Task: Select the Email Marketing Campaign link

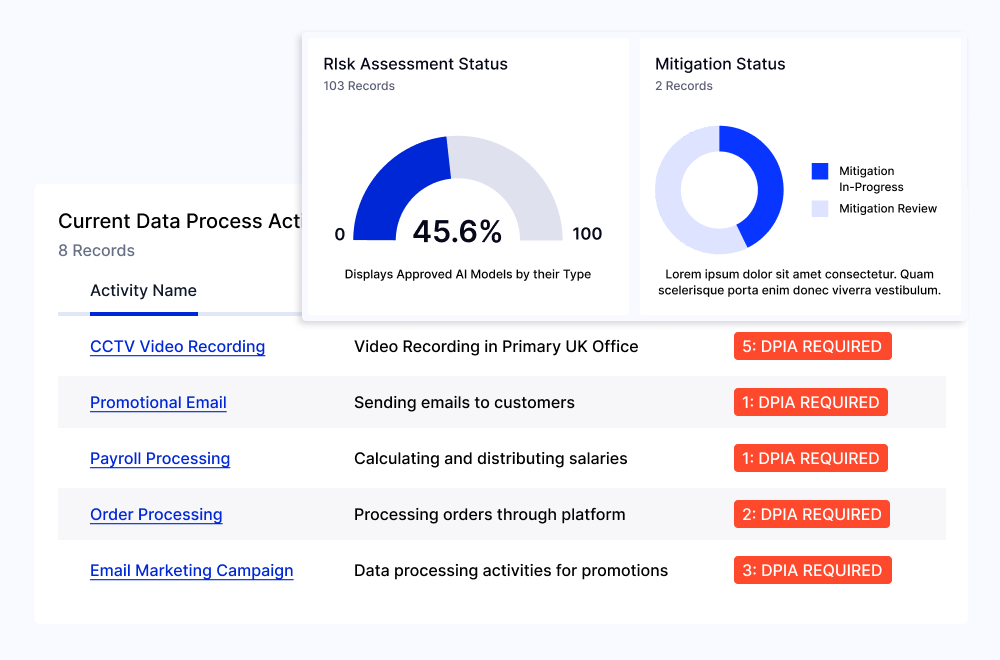Action: click(191, 570)
